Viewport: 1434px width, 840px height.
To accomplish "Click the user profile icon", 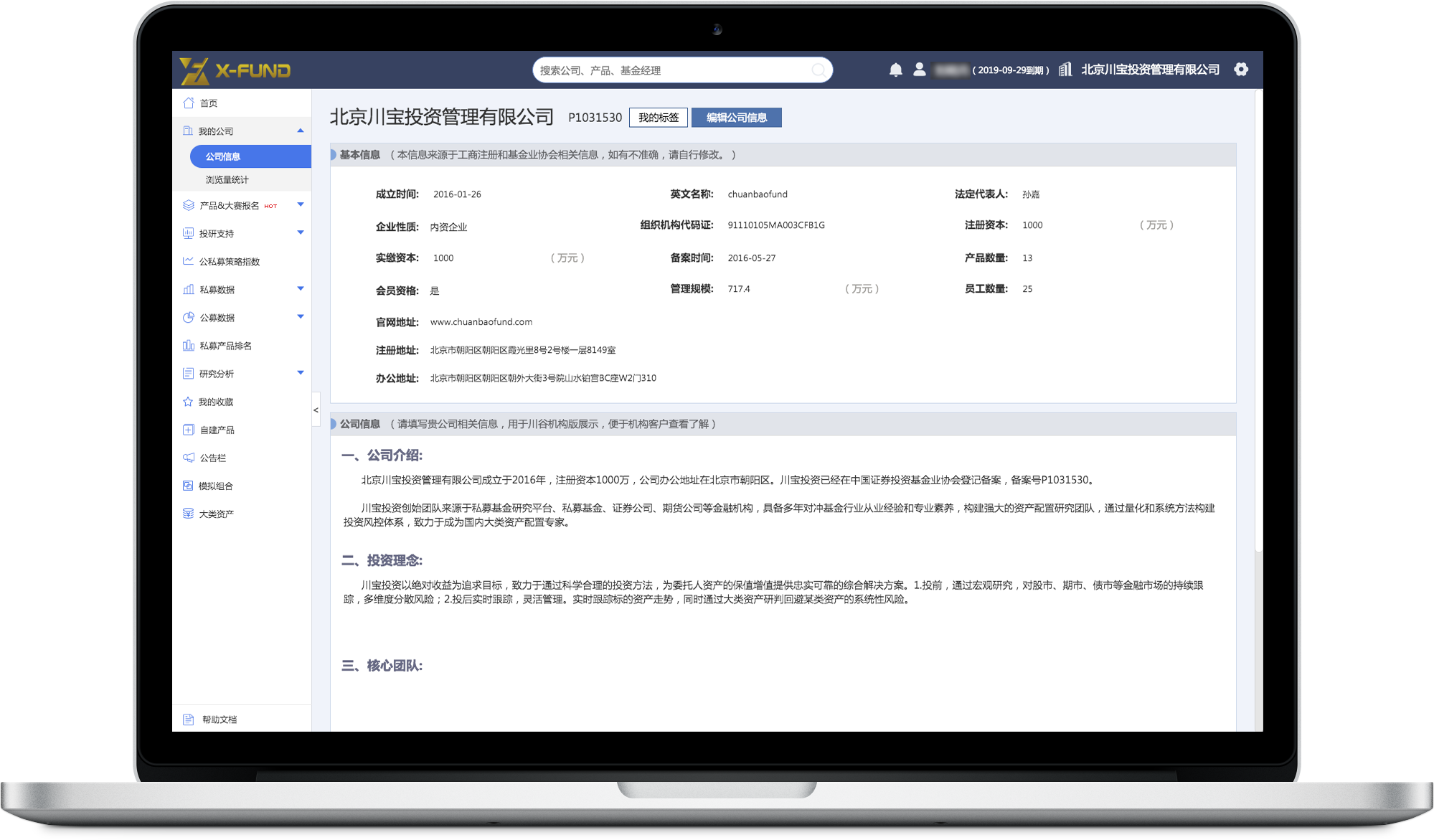I will [x=919, y=70].
